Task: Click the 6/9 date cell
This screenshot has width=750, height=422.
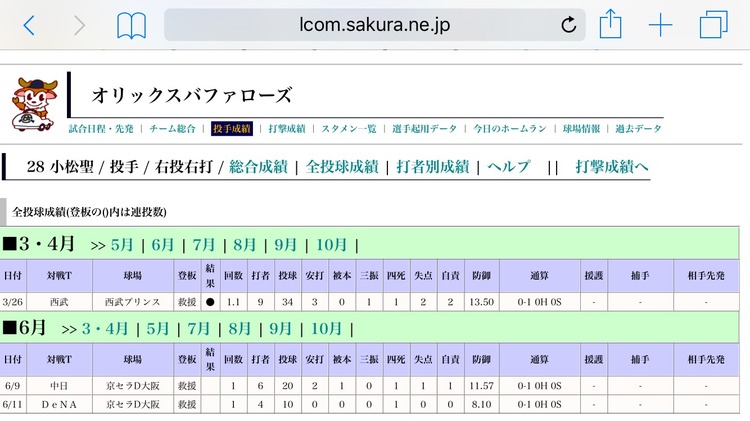Action: tap(13, 386)
